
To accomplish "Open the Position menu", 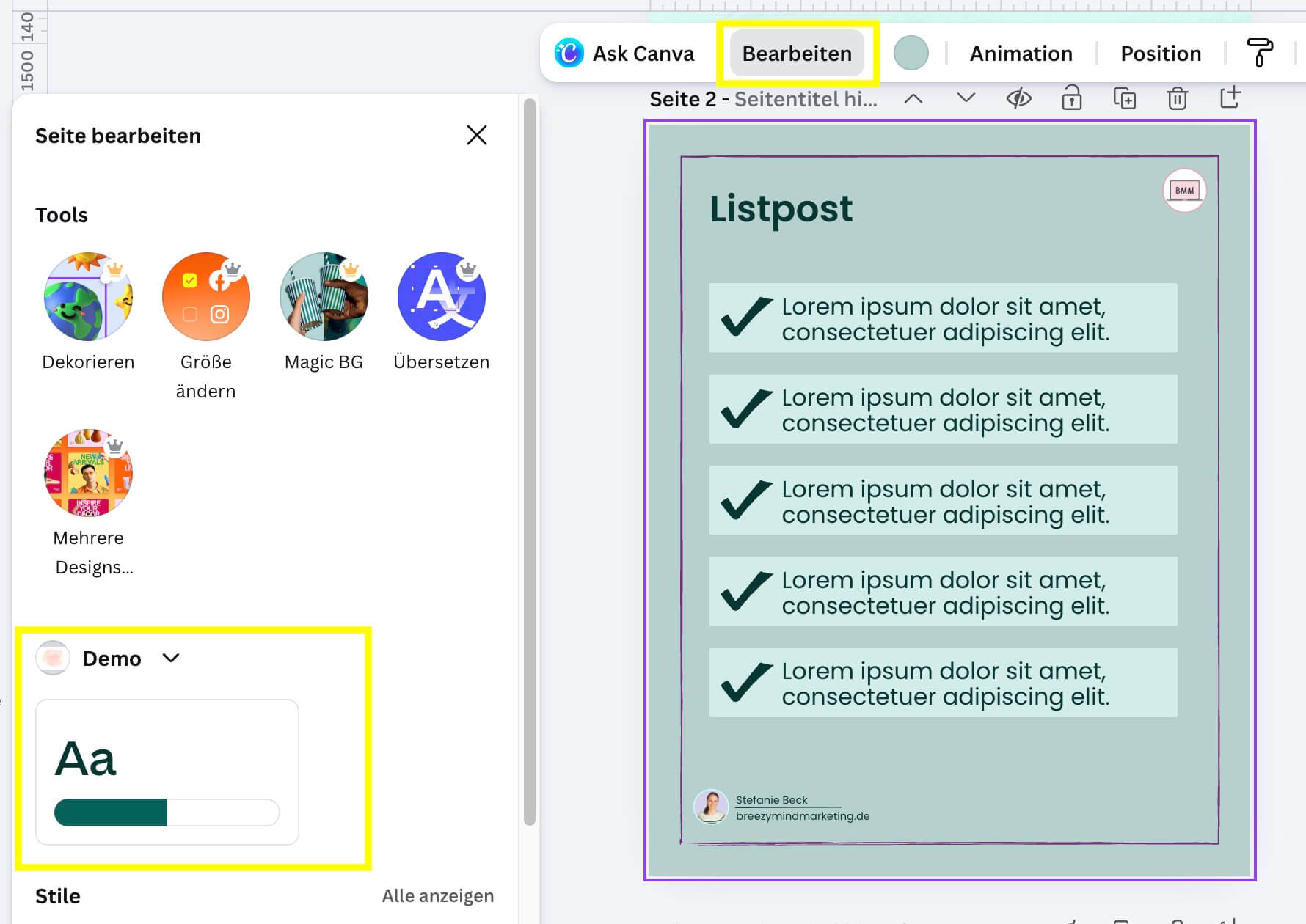I will (1160, 54).
